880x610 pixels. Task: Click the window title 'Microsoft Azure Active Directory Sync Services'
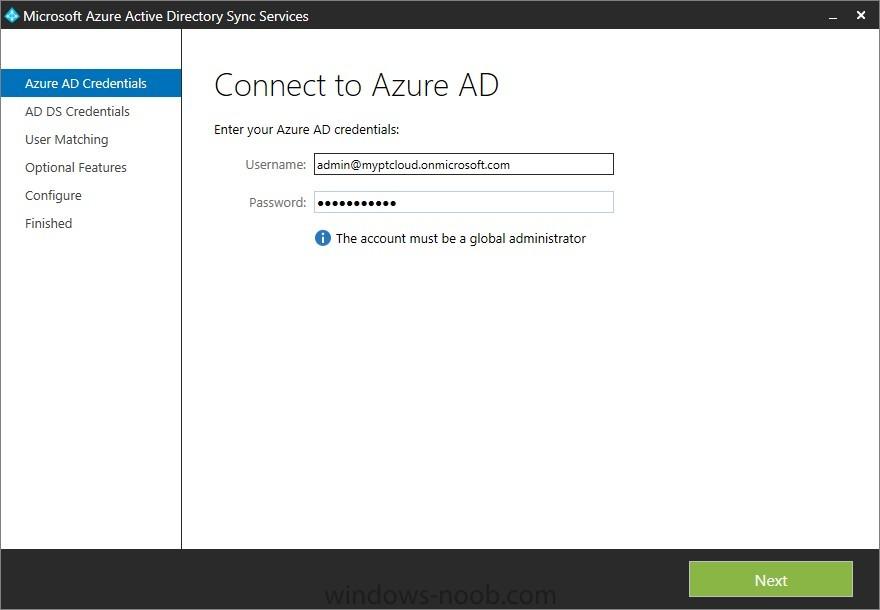[x=166, y=16]
